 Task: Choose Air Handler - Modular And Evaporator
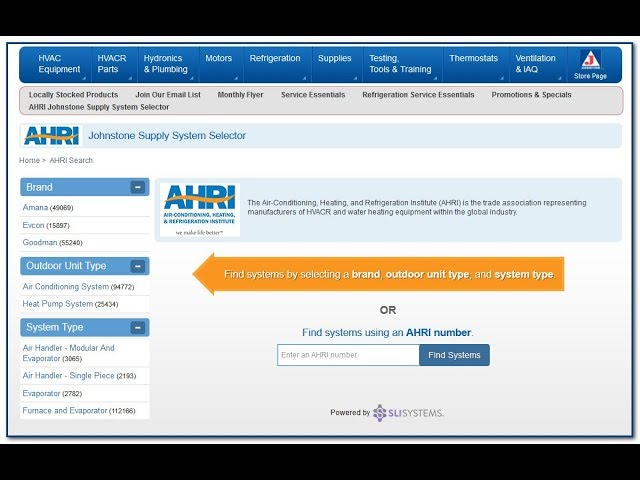coord(69,353)
